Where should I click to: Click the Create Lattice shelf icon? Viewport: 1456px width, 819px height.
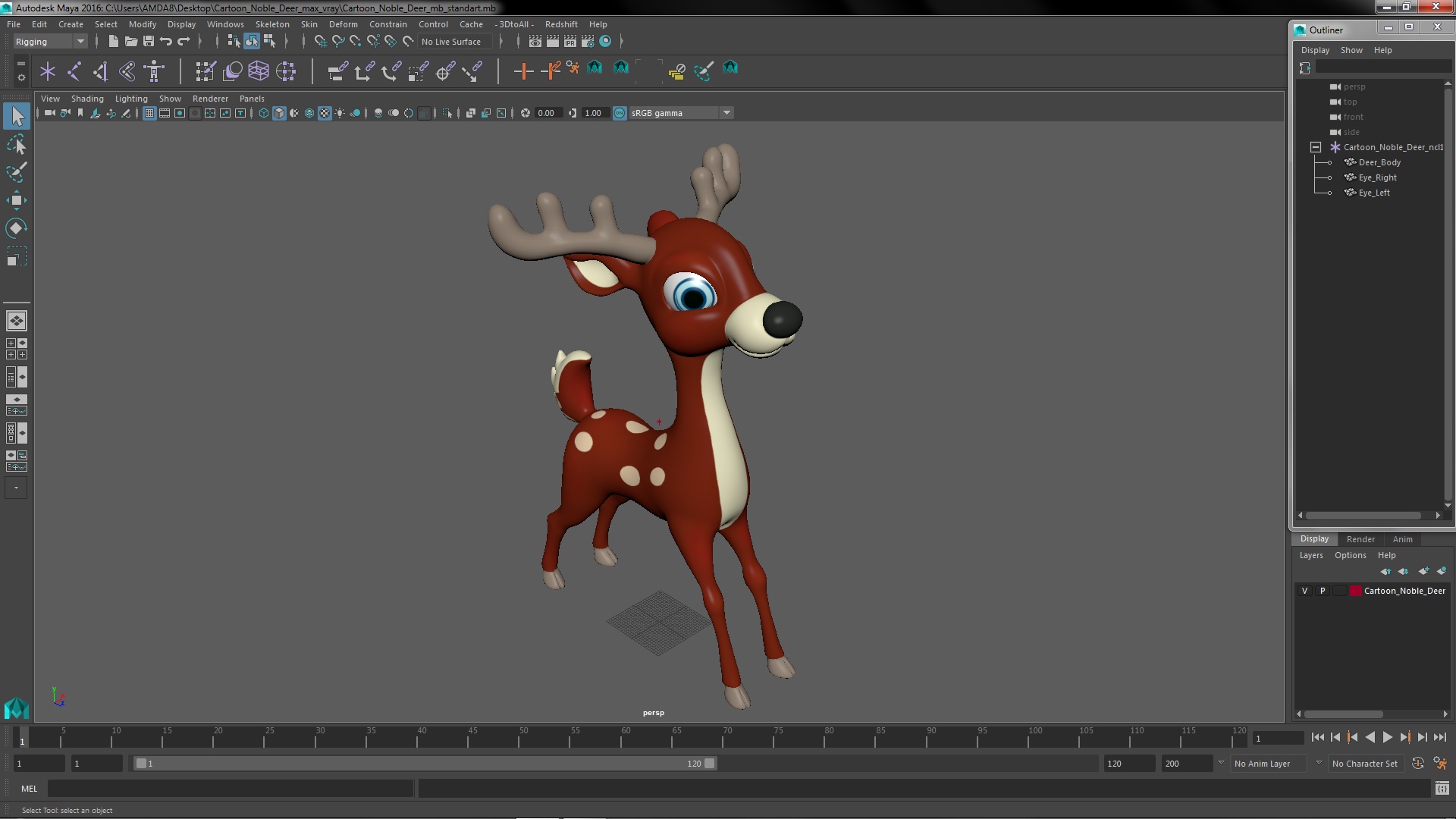tap(259, 71)
